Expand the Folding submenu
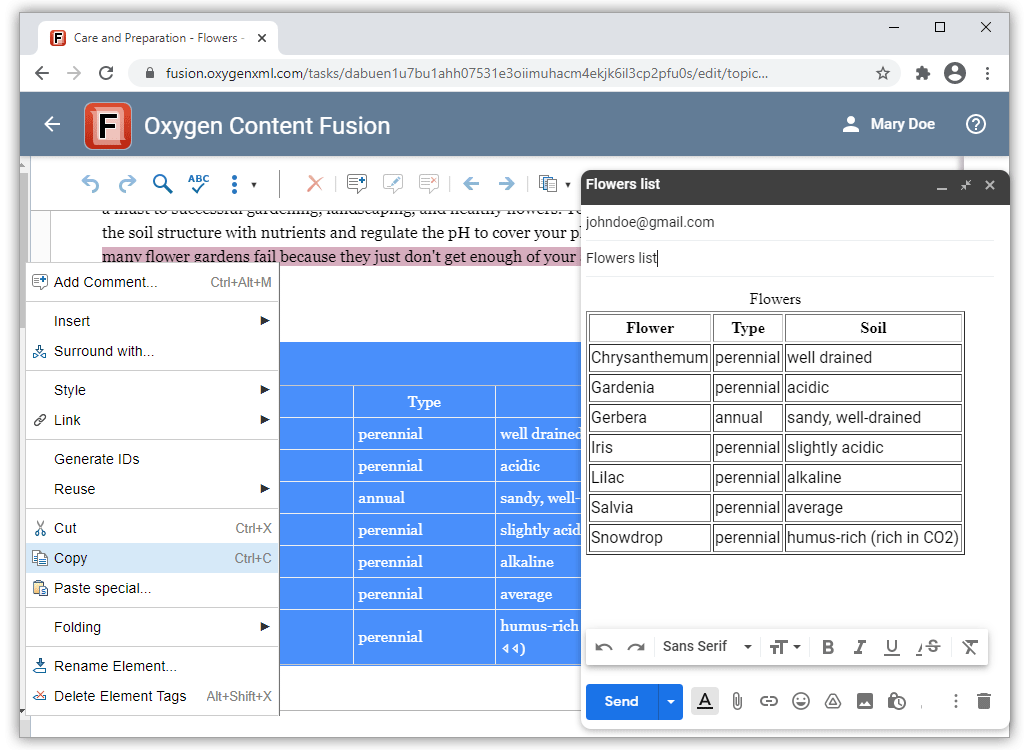The image size is (1030, 750). [152, 627]
